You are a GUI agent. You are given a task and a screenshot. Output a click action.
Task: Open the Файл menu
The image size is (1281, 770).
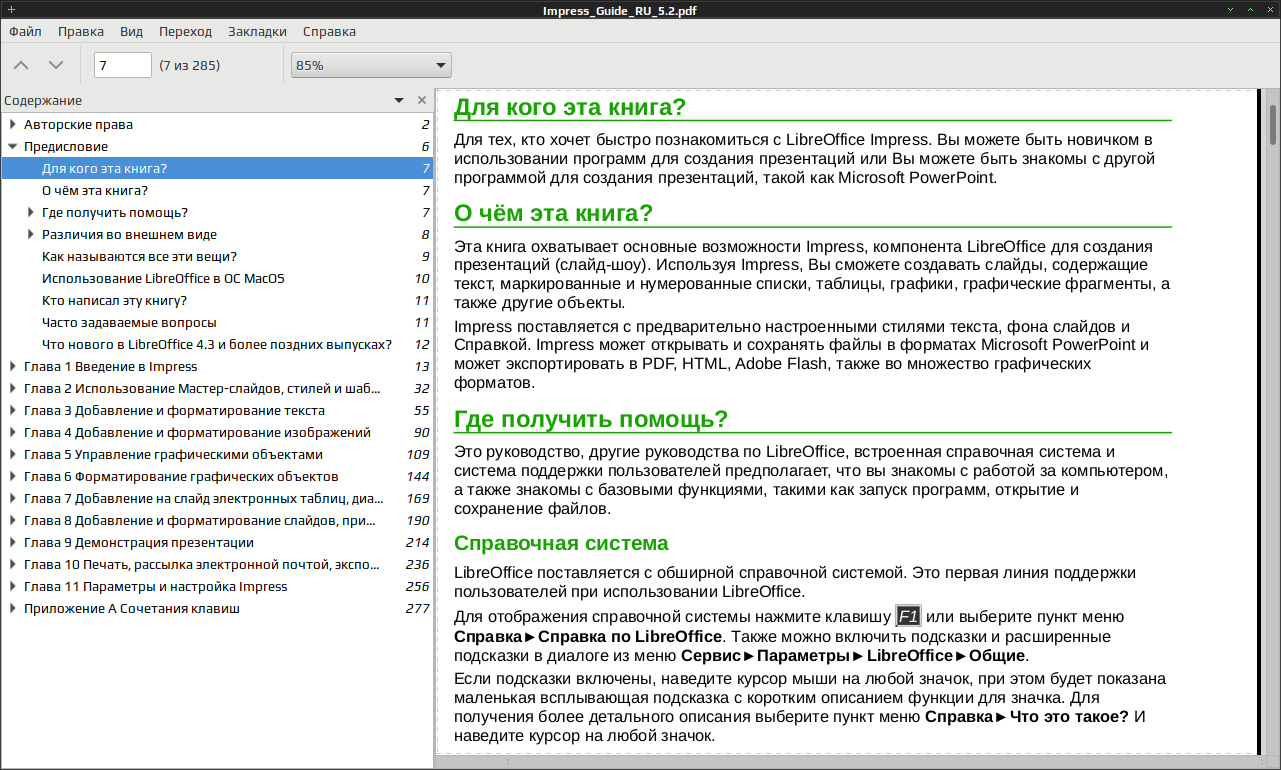point(25,31)
